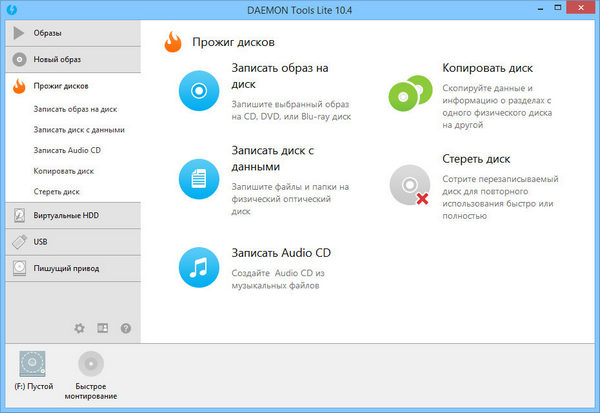The width and height of the screenshot is (600, 413).
Task: Click the green discs 'Копировать диск' icon
Action: tap(408, 92)
